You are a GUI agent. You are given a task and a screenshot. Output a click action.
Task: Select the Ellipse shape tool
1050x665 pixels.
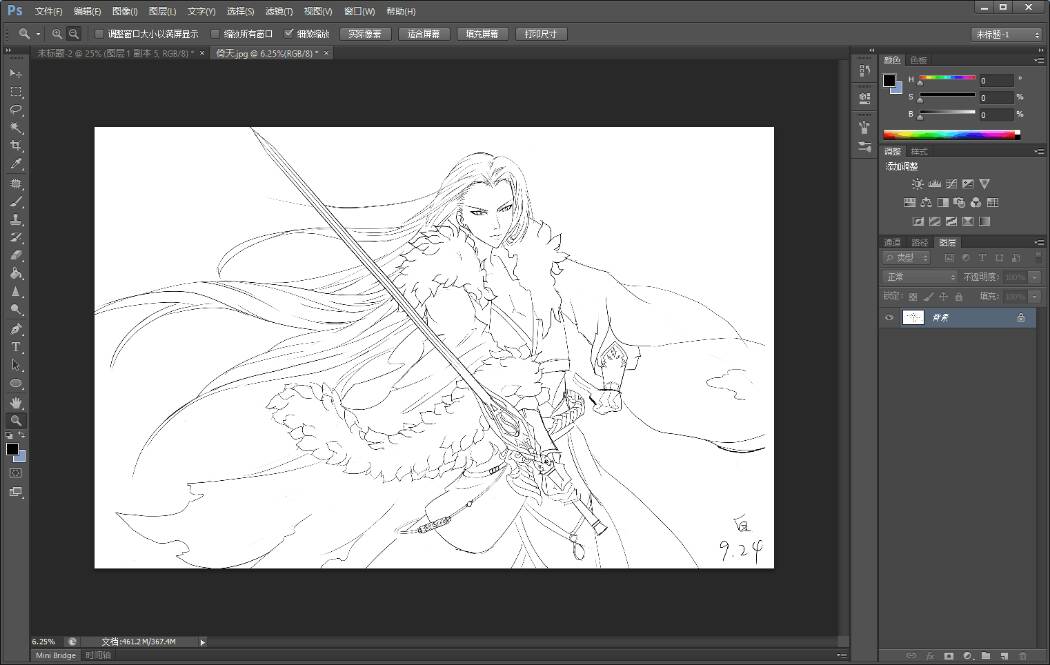coord(16,383)
